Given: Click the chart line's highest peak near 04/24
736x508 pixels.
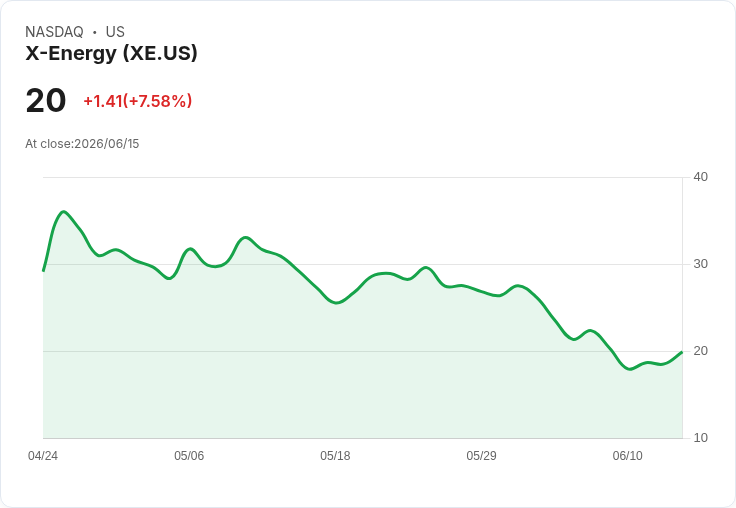Looking at the screenshot, I should (63, 212).
